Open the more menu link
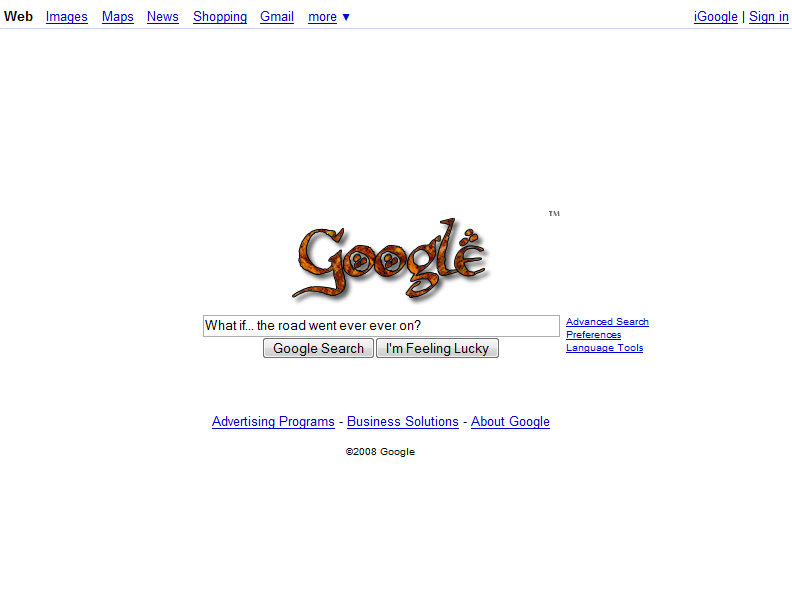This screenshot has width=792, height=612. pyautogui.click(x=322, y=17)
